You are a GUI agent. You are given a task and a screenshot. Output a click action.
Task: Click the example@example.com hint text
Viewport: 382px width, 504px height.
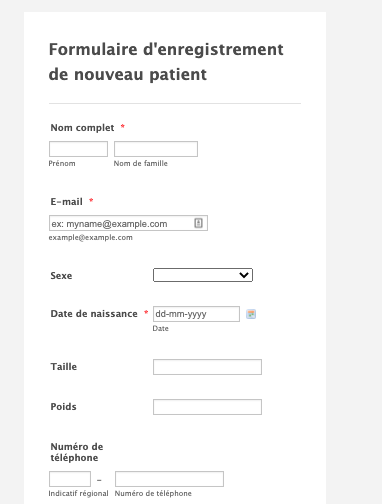91,237
